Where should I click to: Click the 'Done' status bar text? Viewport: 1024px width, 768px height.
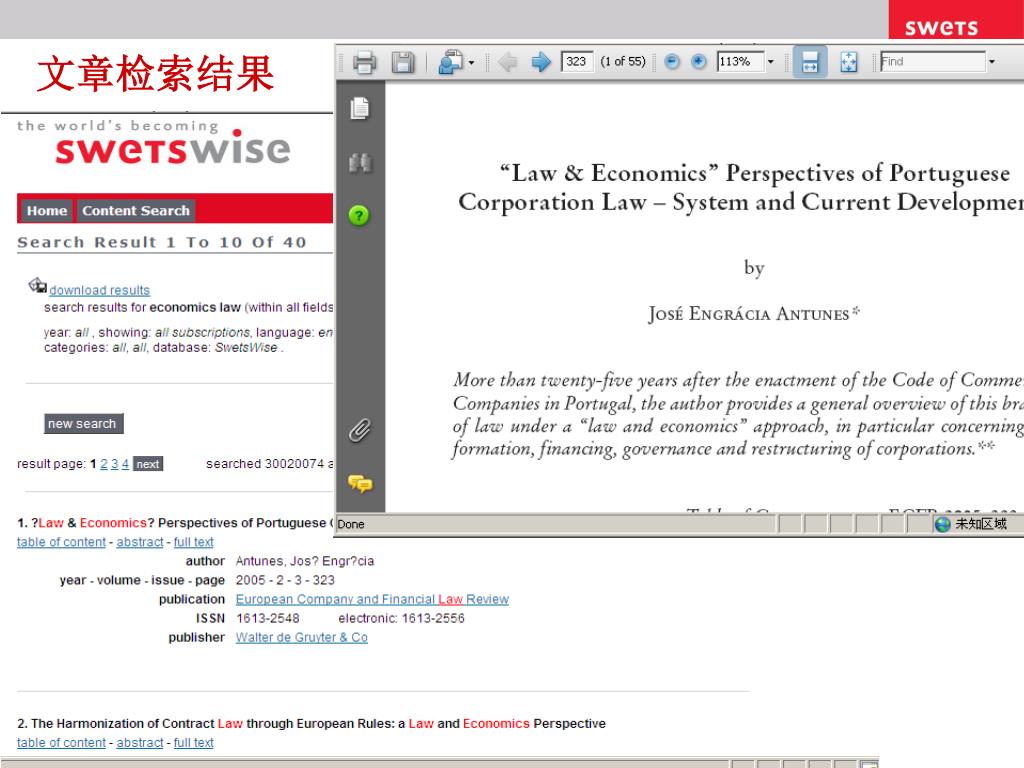click(x=351, y=524)
